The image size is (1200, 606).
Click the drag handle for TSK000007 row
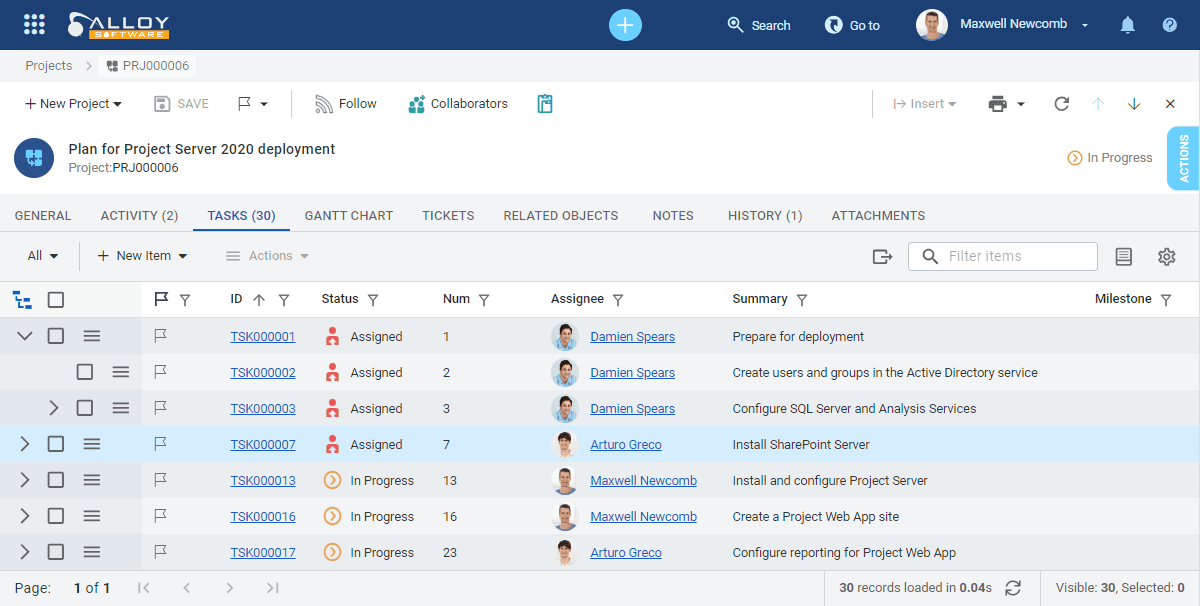[x=92, y=444]
